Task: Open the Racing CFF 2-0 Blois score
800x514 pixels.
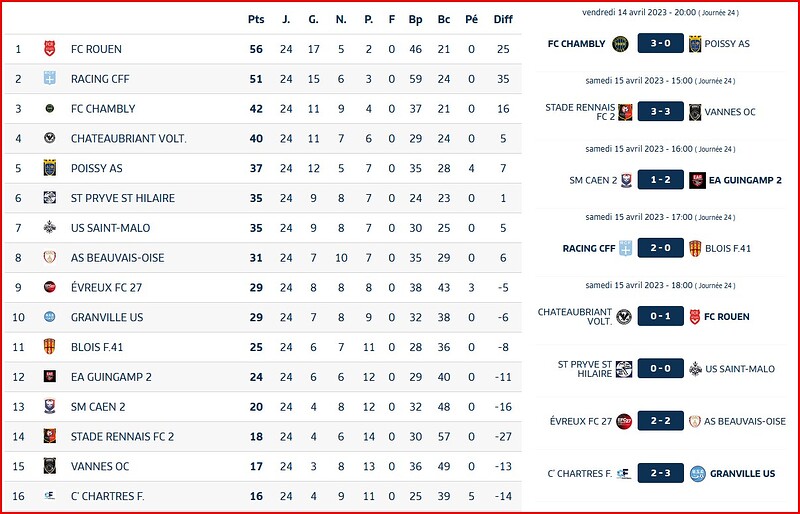Action: coord(660,248)
